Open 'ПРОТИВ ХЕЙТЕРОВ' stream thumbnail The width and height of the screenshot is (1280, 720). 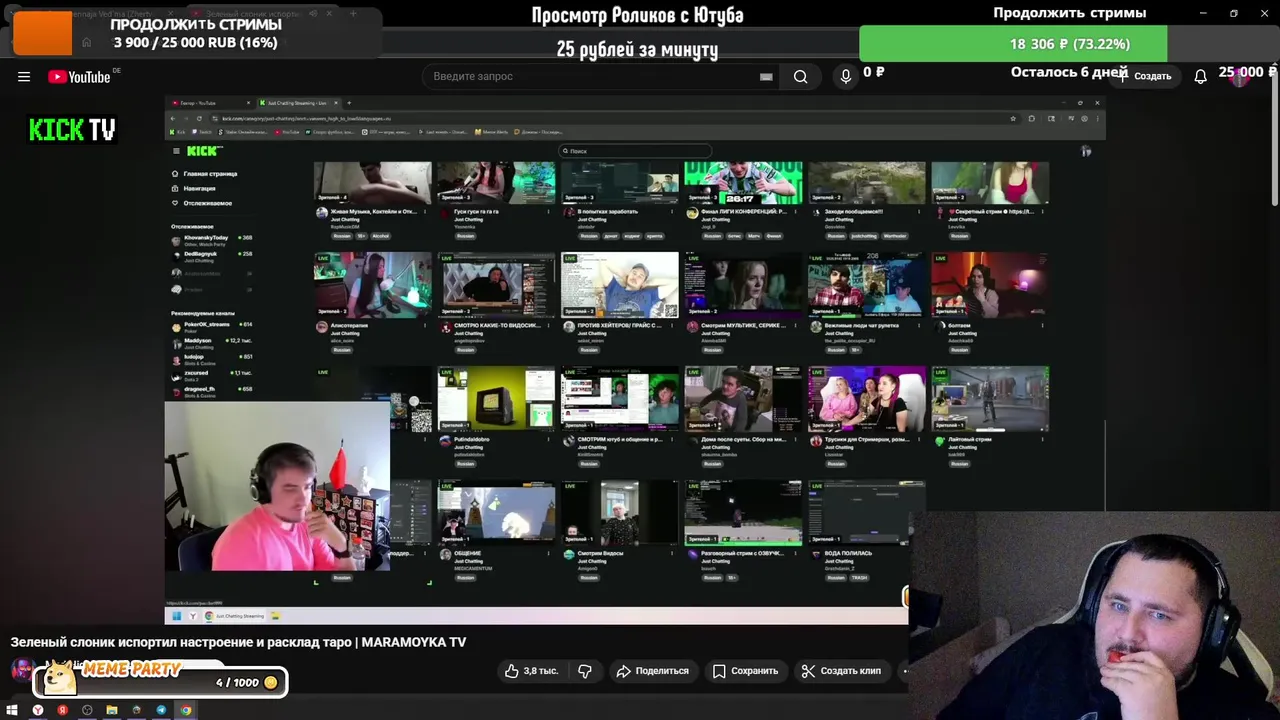[620, 285]
